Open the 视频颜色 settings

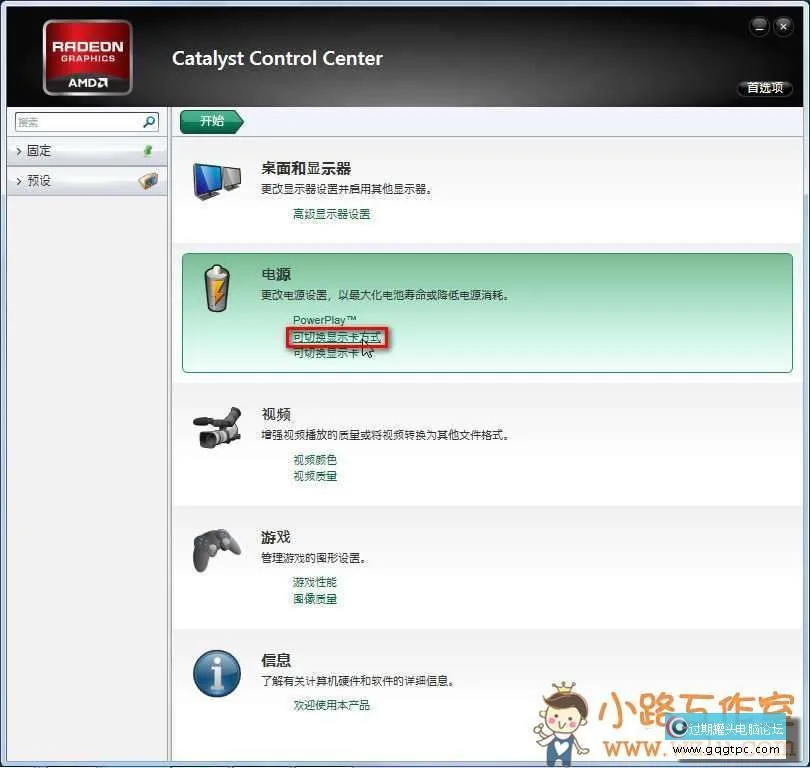pyautogui.click(x=315, y=459)
